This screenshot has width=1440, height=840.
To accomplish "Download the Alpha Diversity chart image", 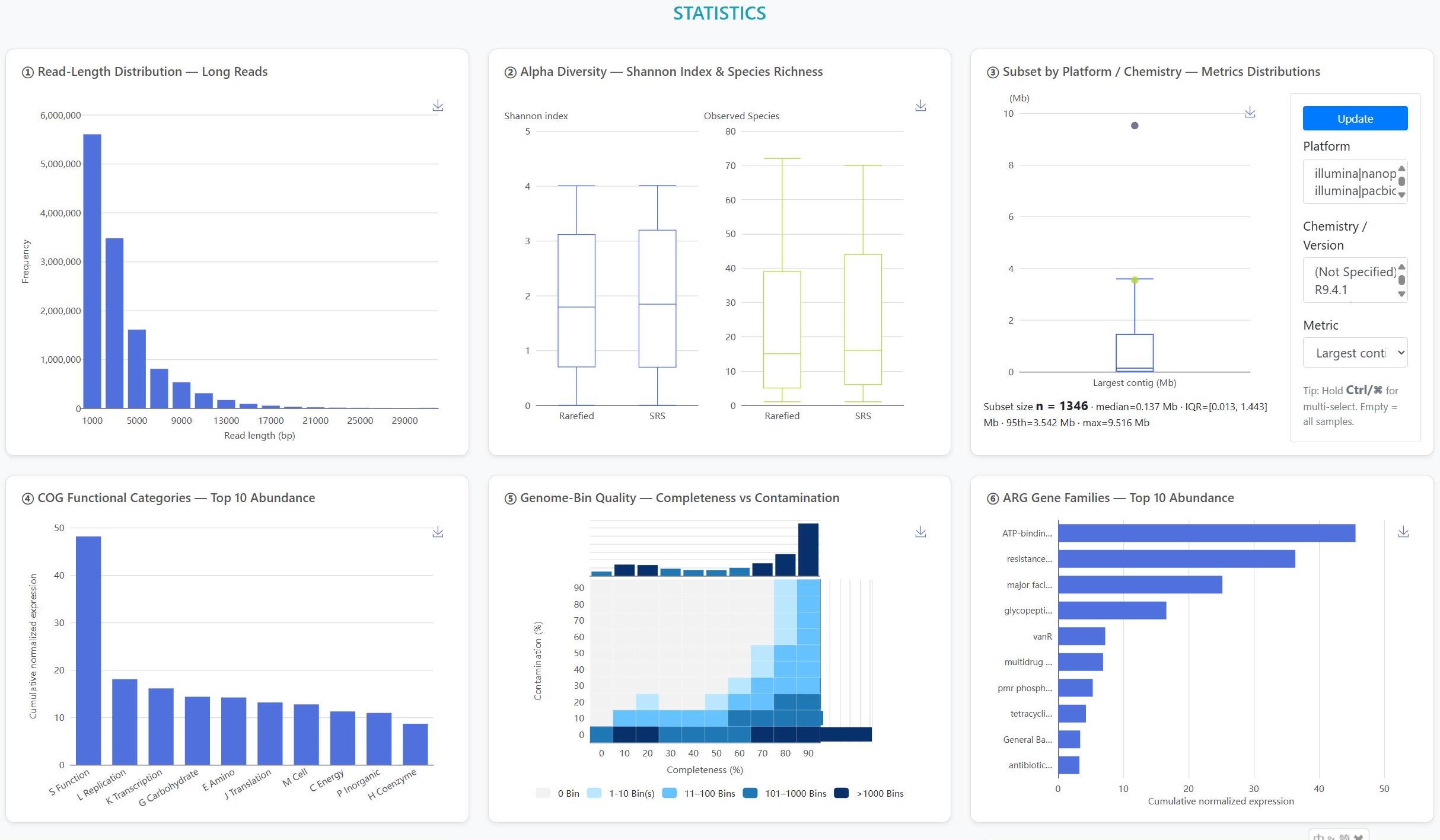I will point(920,106).
